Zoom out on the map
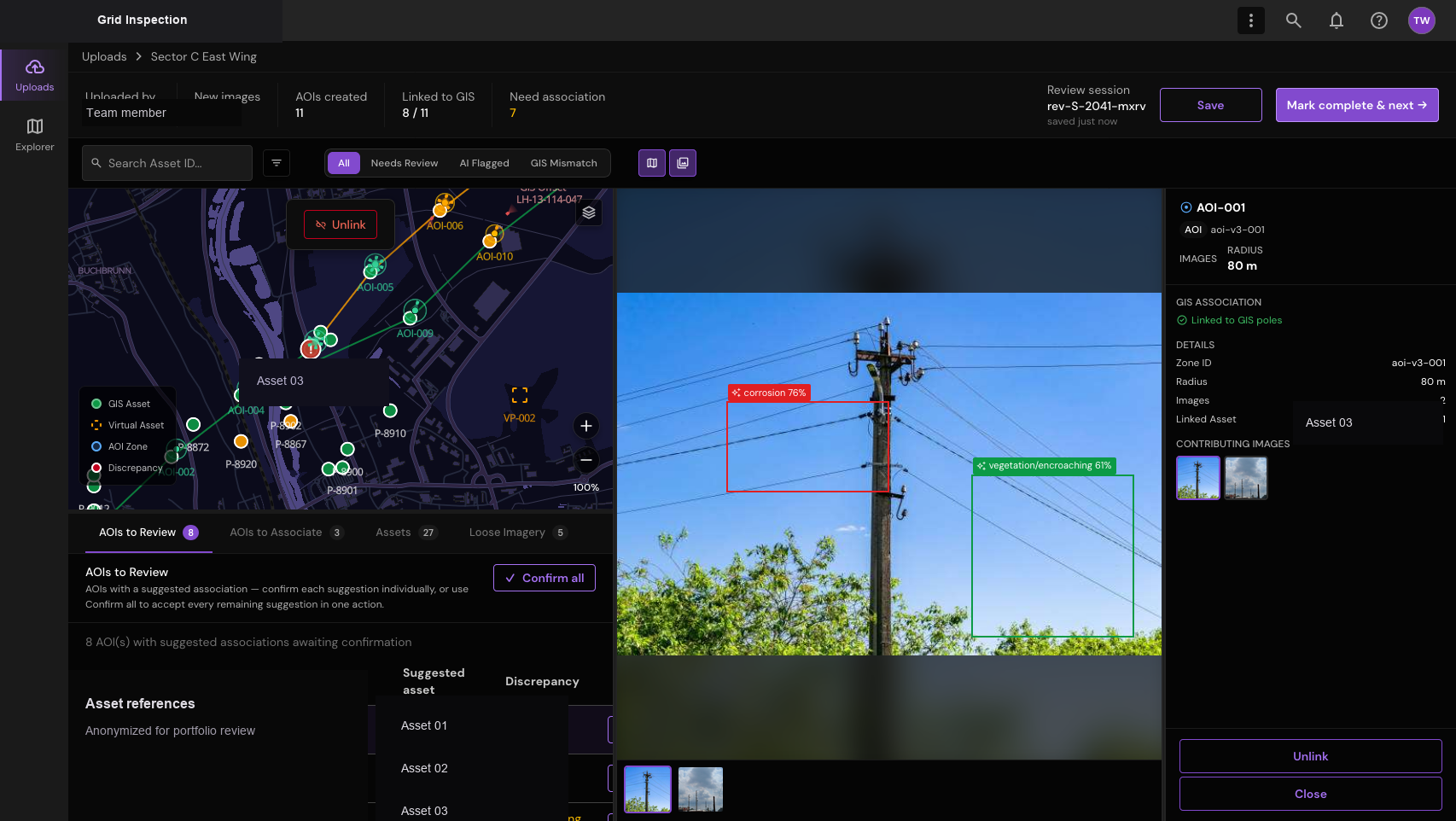The width and height of the screenshot is (1456, 821). (x=586, y=460)
